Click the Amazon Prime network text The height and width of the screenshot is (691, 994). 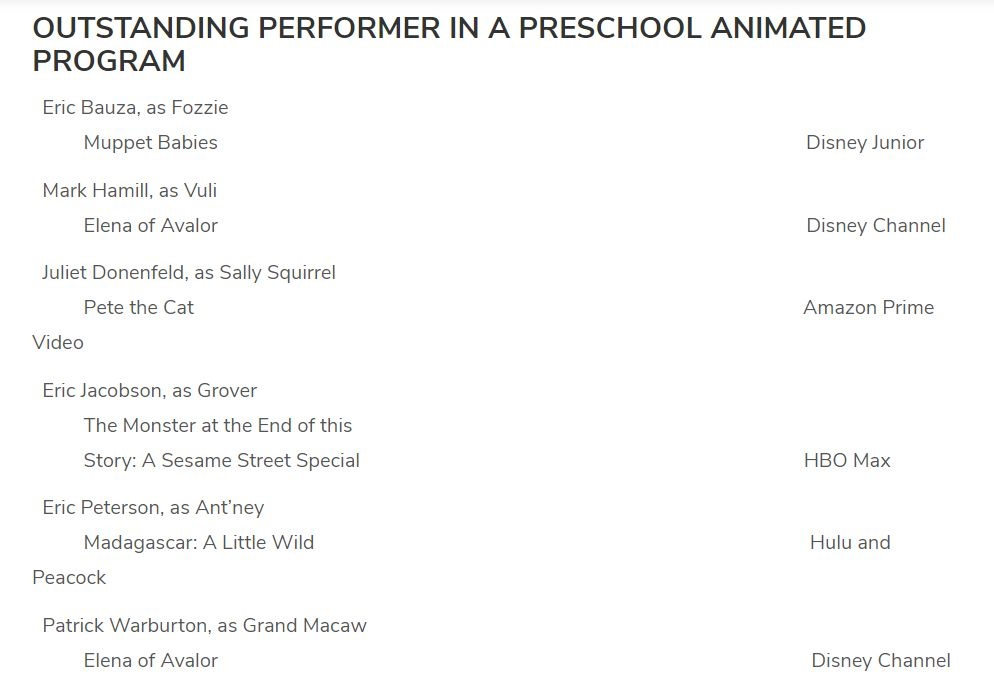click(868, 307)
